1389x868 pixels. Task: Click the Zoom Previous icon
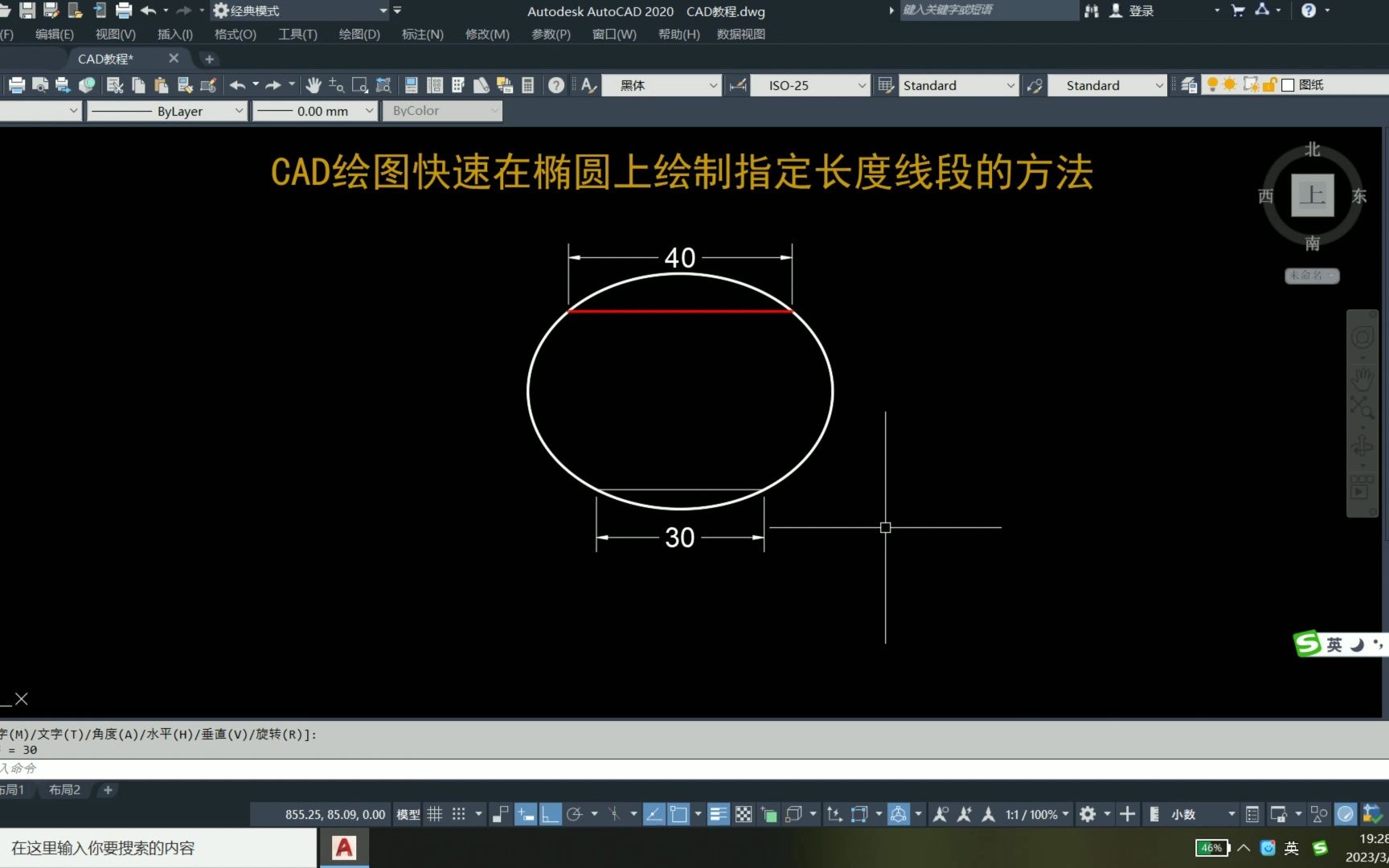click(x=383, y=85)
